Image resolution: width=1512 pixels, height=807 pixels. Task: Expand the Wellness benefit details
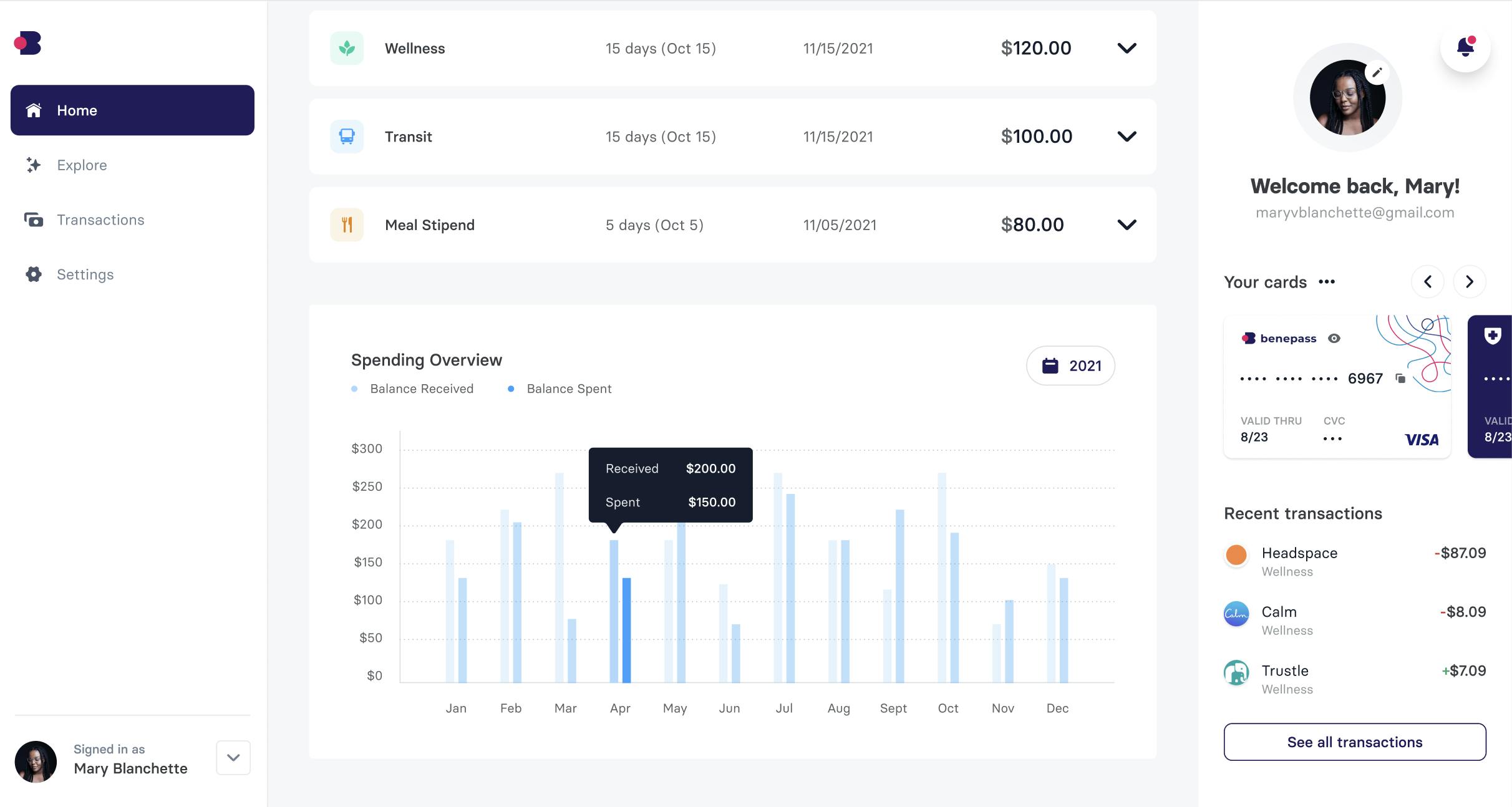1127,47
